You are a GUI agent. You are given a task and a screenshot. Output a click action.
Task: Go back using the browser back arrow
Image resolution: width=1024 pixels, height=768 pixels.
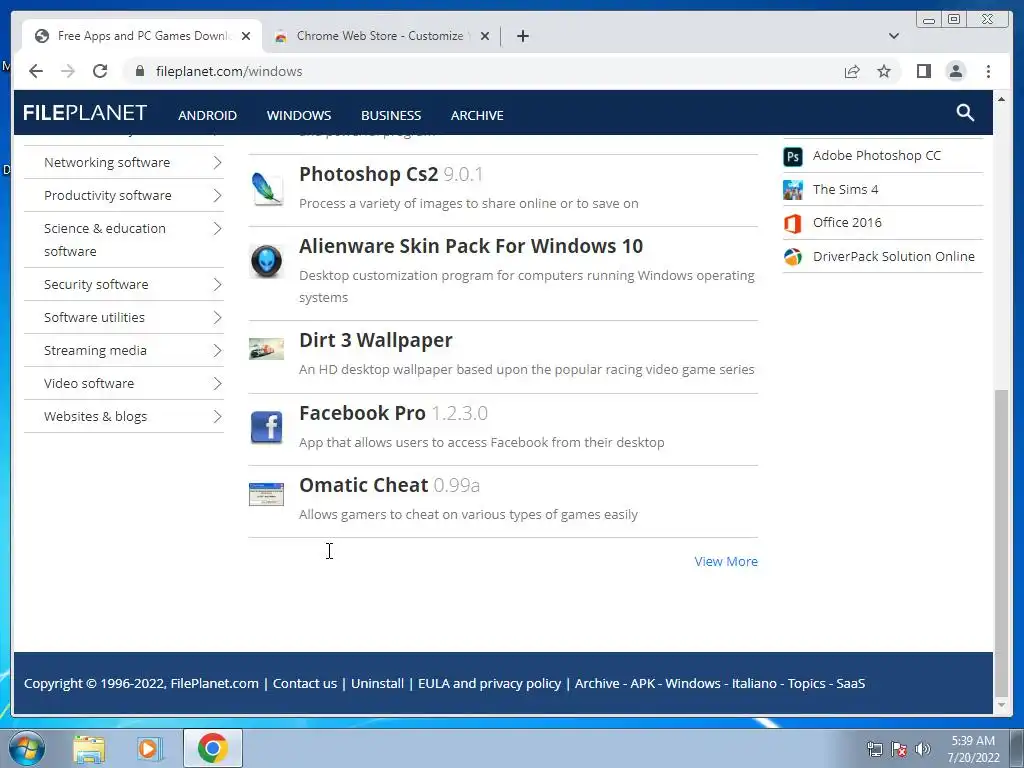pyautogui.click(x=36, y=71)
